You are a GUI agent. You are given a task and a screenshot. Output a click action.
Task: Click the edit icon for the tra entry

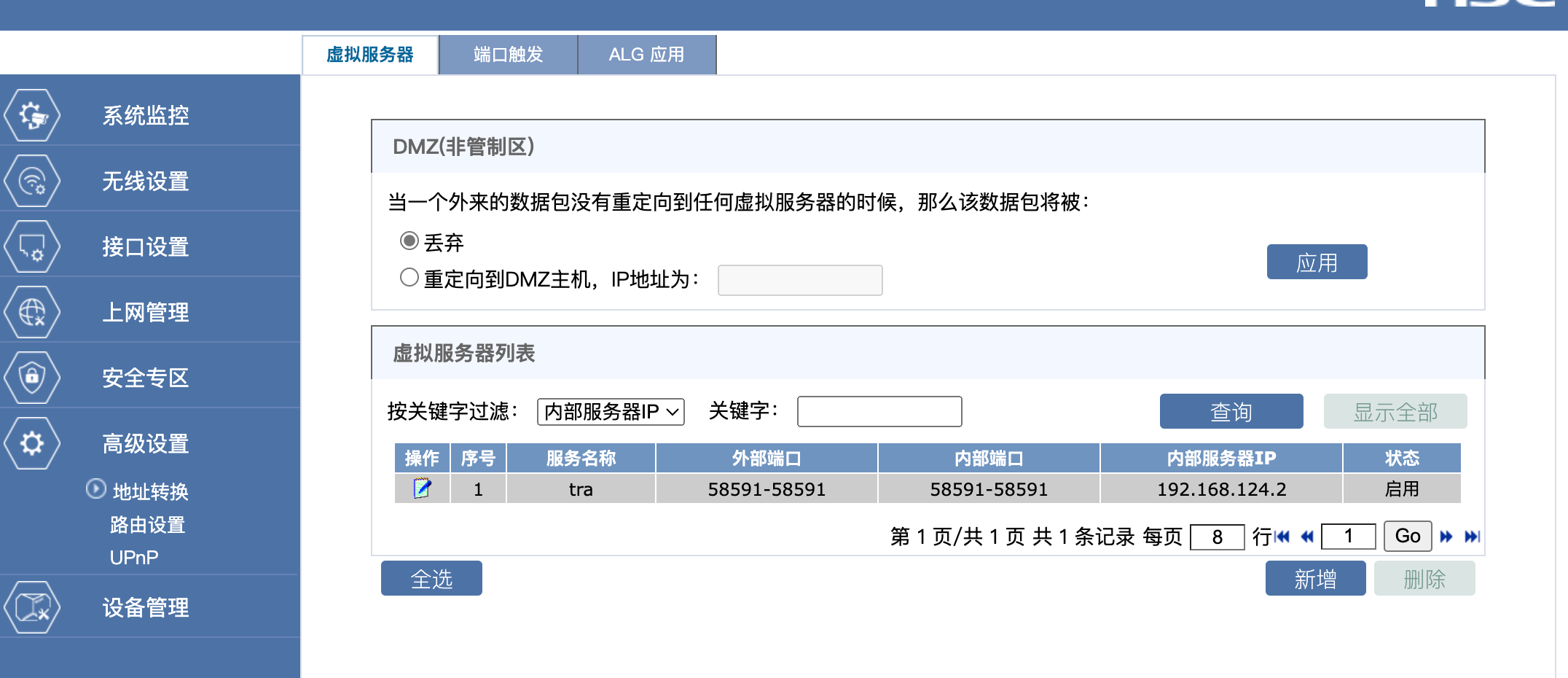tap(422, 488)
